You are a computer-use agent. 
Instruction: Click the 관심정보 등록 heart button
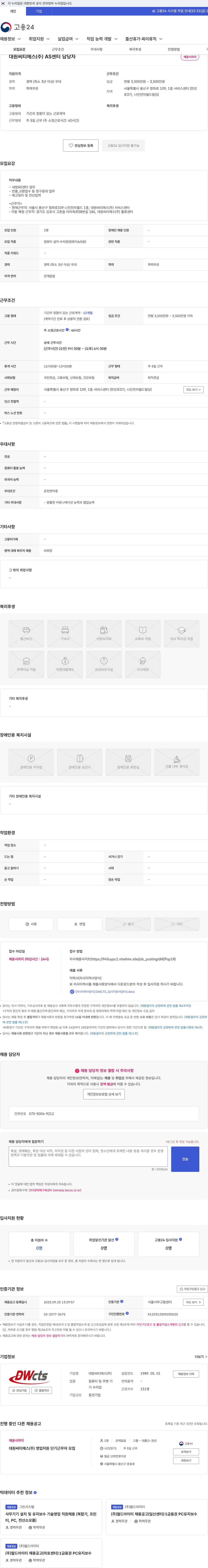point(81,146)
